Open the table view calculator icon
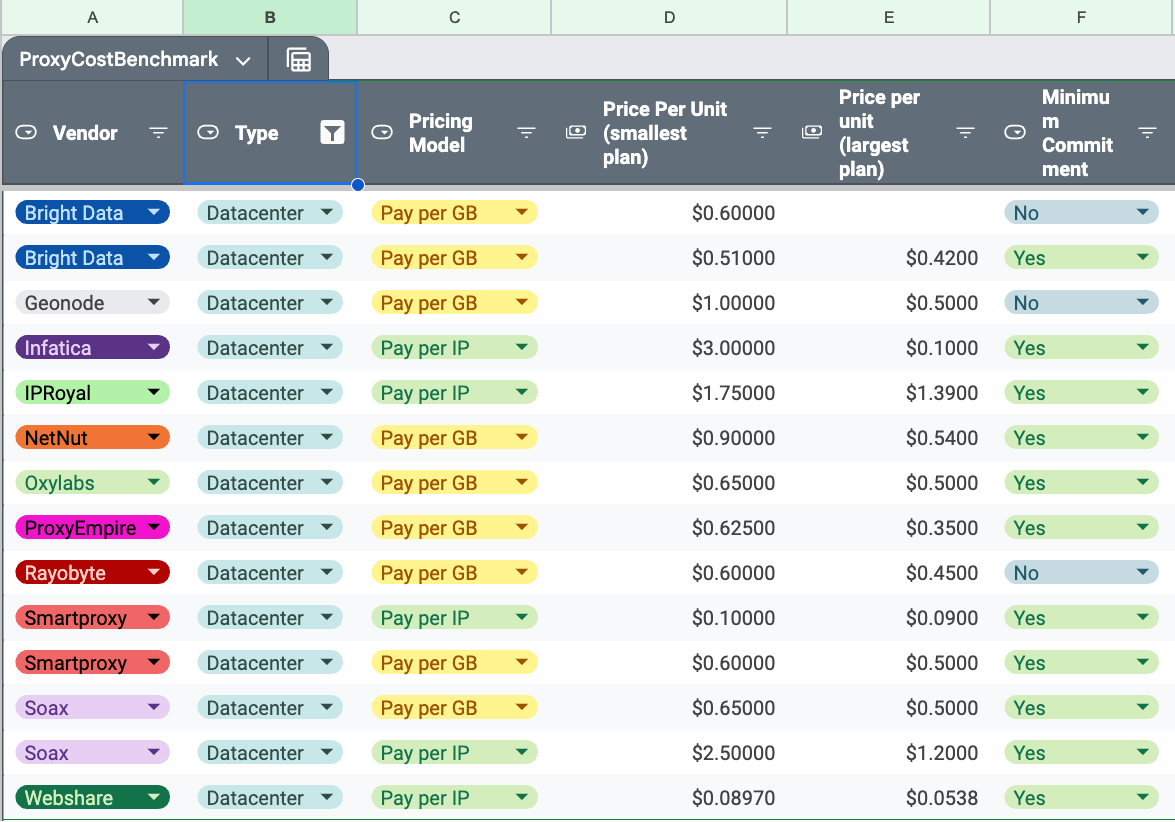Viewport: 1175px width, 822px height. [299, 59]
